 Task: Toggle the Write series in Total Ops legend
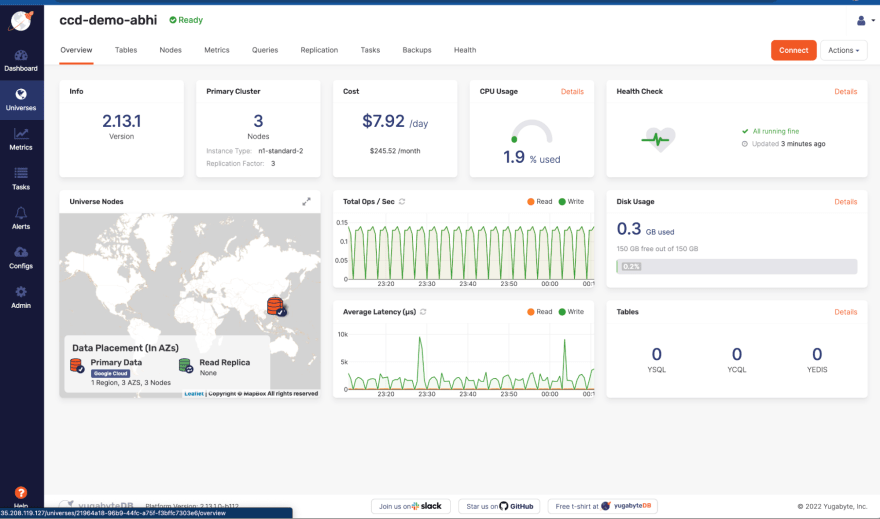coord(571,201)
